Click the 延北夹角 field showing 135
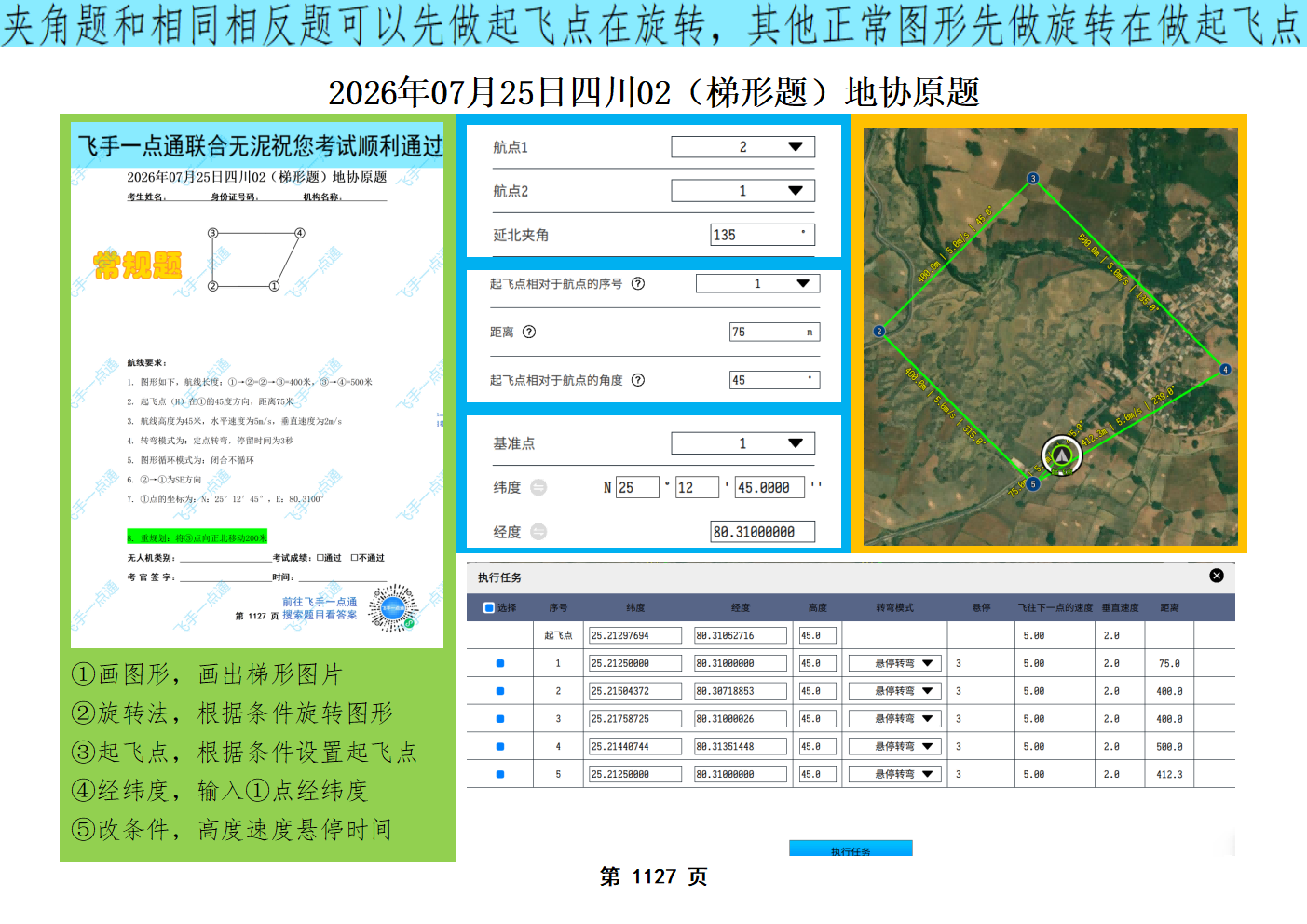 763,235
